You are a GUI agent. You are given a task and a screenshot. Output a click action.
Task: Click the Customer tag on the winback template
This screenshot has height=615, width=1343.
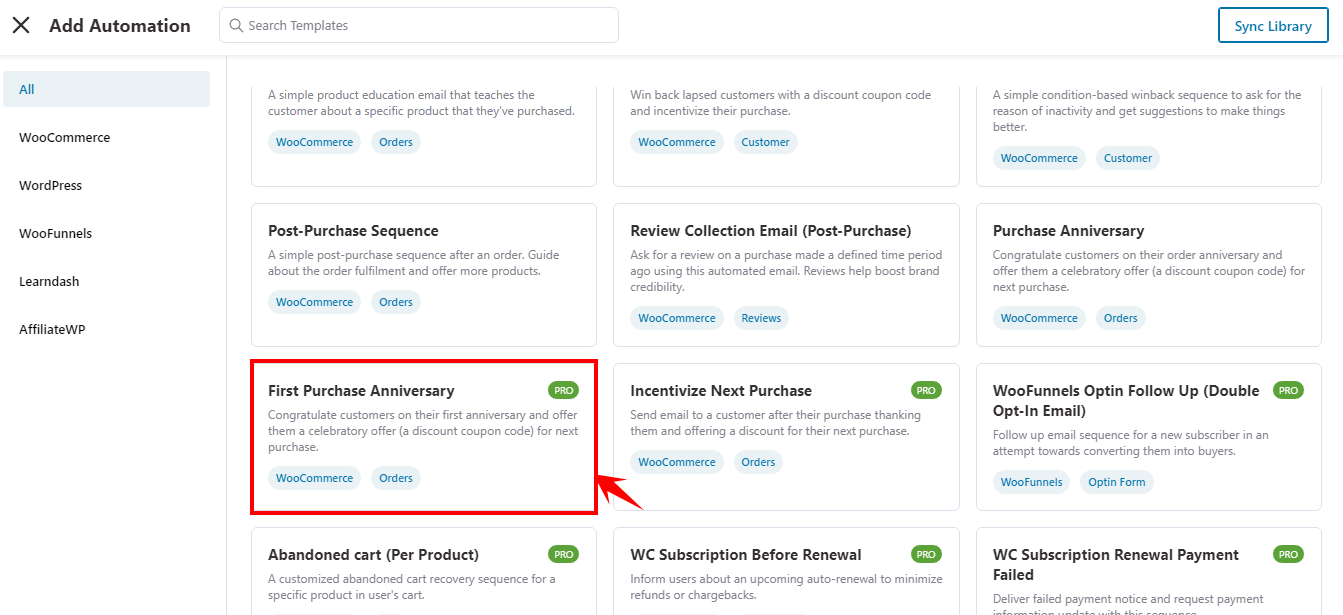click(765, 141)
